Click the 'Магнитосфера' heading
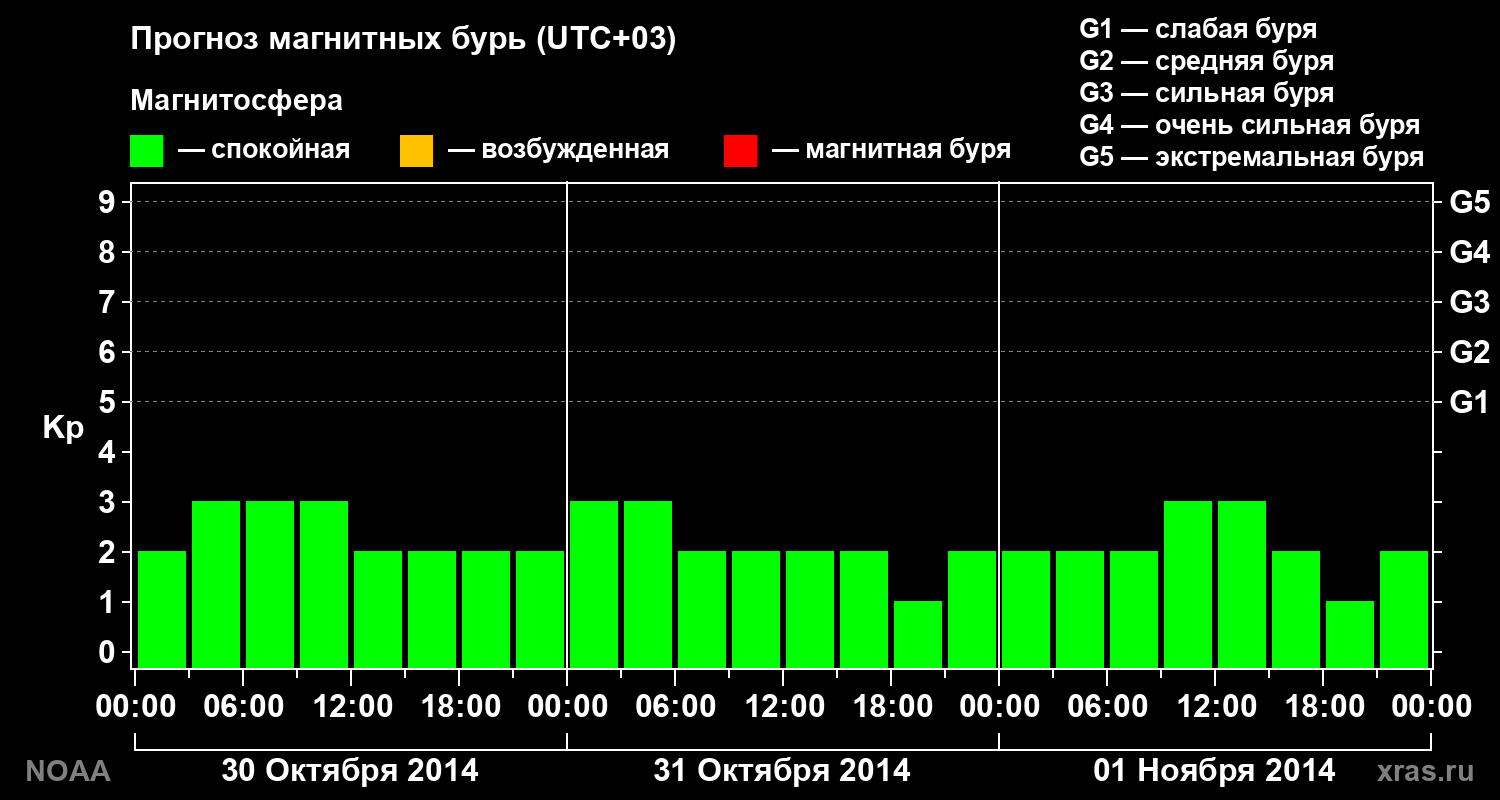The image size is (1500, 800). coord(236,101)
